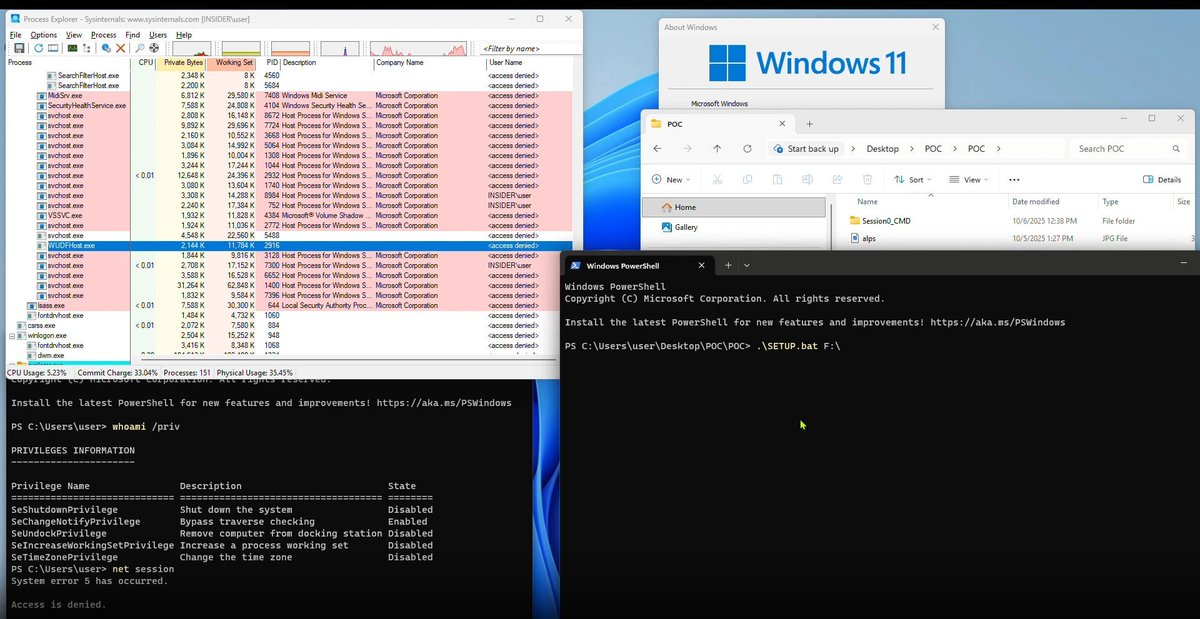Click Paste icon in File Explorer toolbar

(x=778, y=179)
